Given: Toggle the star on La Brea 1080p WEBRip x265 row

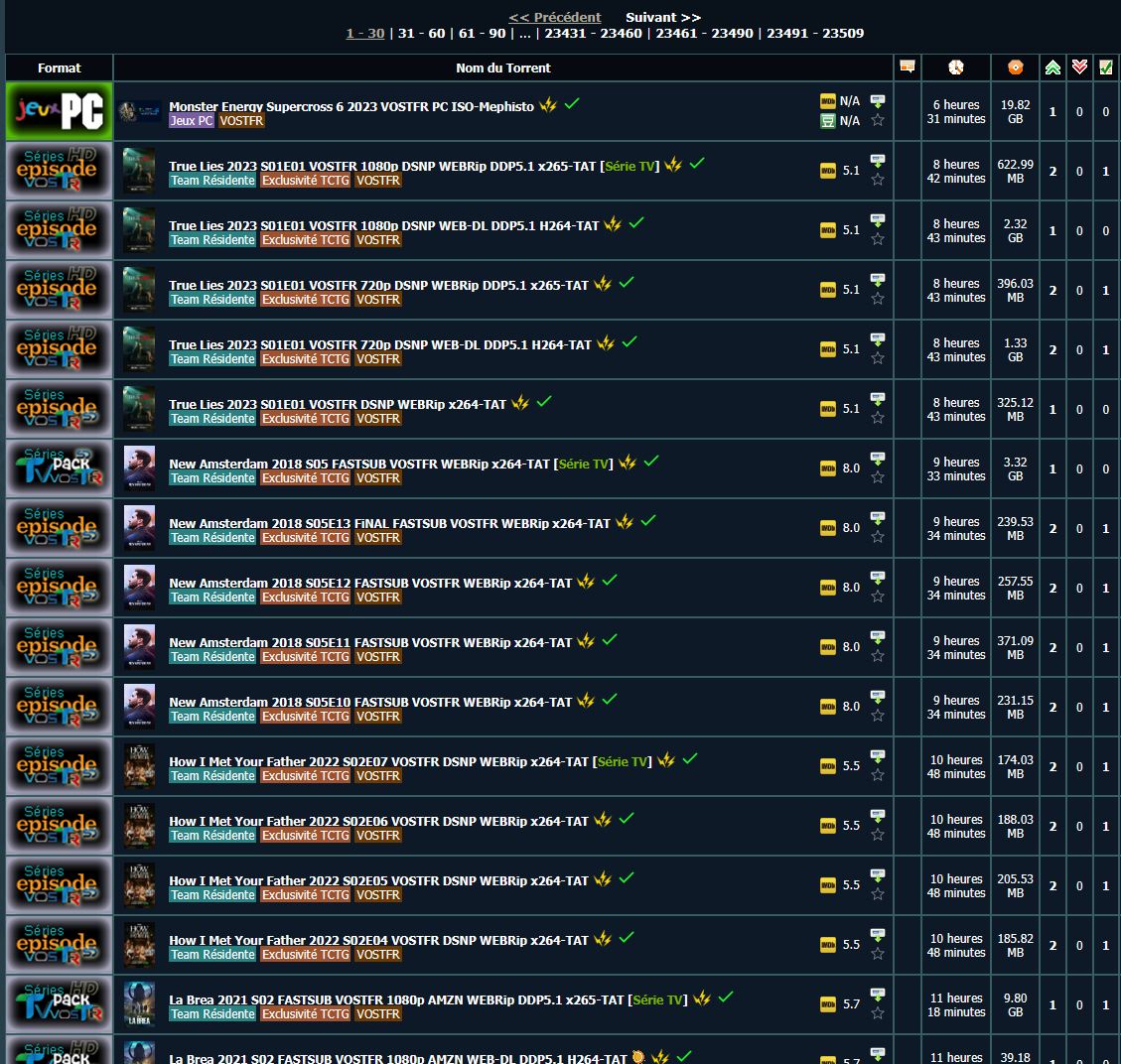Looking at the screenshot, I should (877, 1013).
